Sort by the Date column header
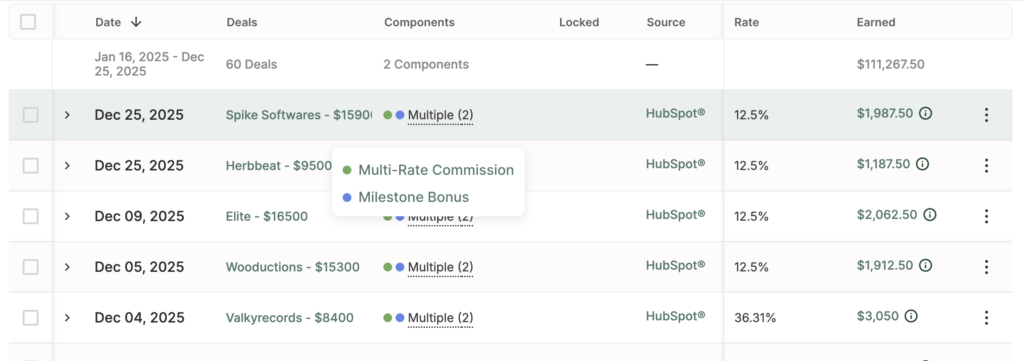The image size is (1024, 361). point(108,22)
